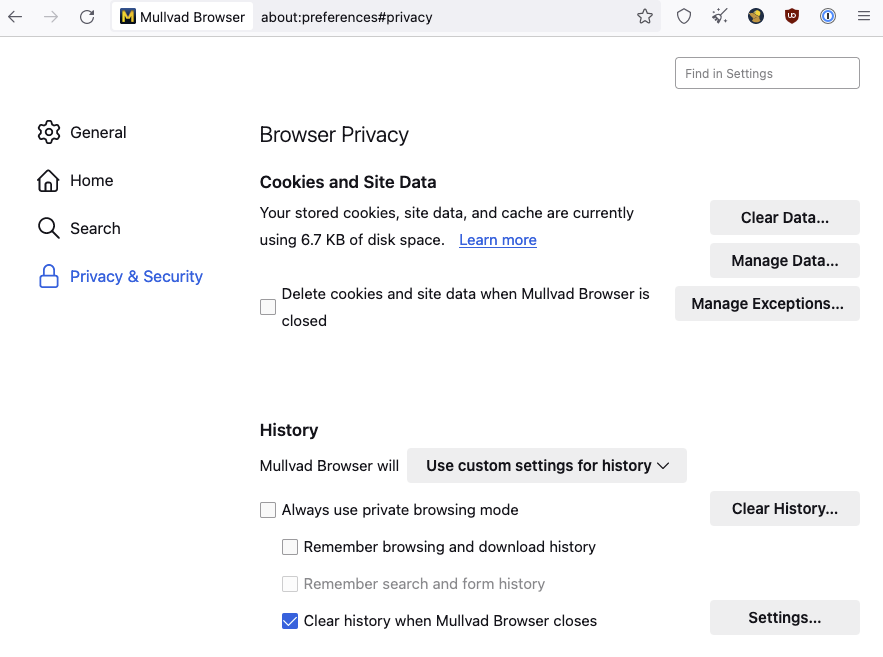This screenshot has width=883, height=657.
Task: Open the security level shield icon
Action: [x=684, y=16]
